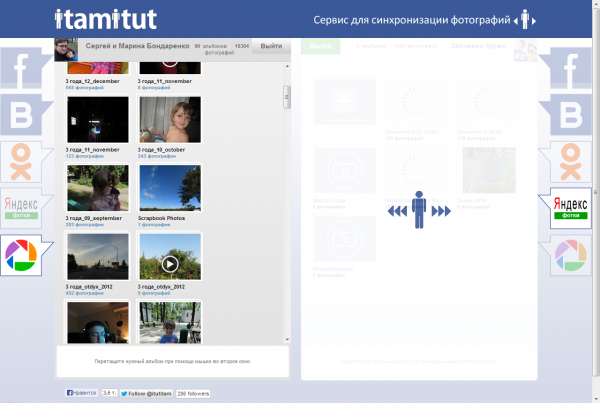The height and width of the screenshot is (403, 600).
Task: Select Facebook source in left sidebar
Action: 22,68
